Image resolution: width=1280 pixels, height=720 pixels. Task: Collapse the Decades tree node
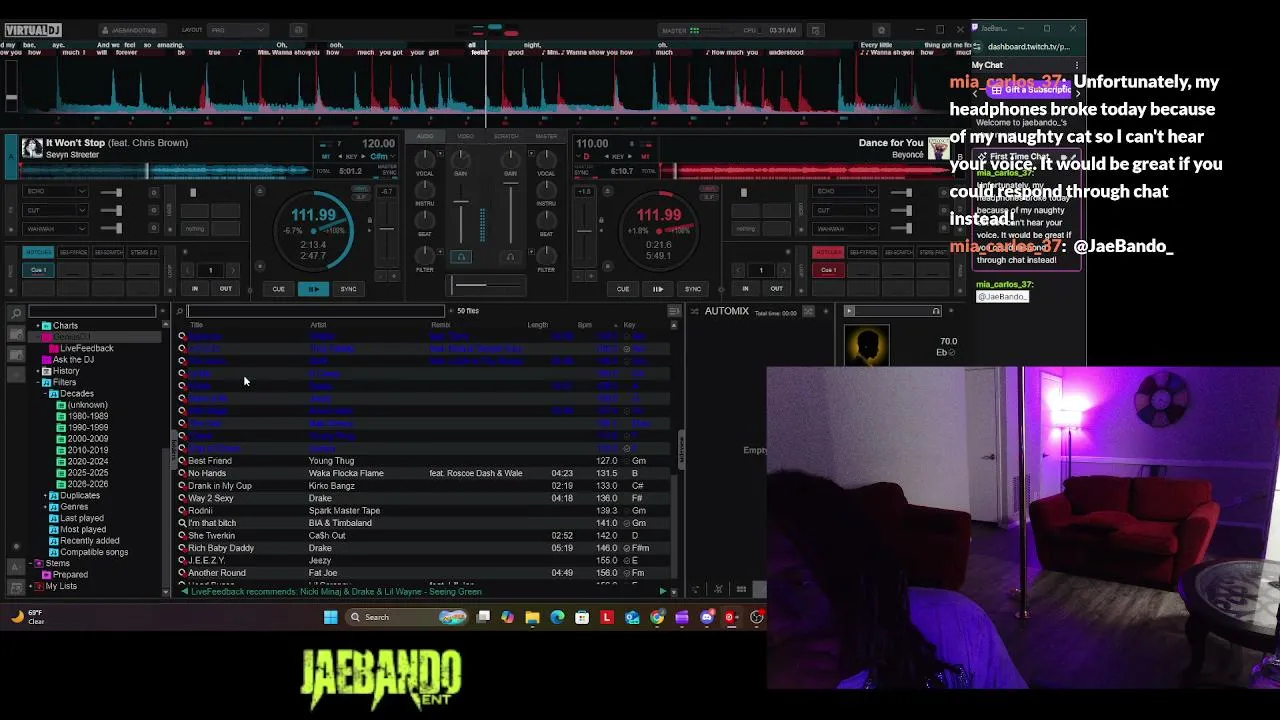pos(46,394)
